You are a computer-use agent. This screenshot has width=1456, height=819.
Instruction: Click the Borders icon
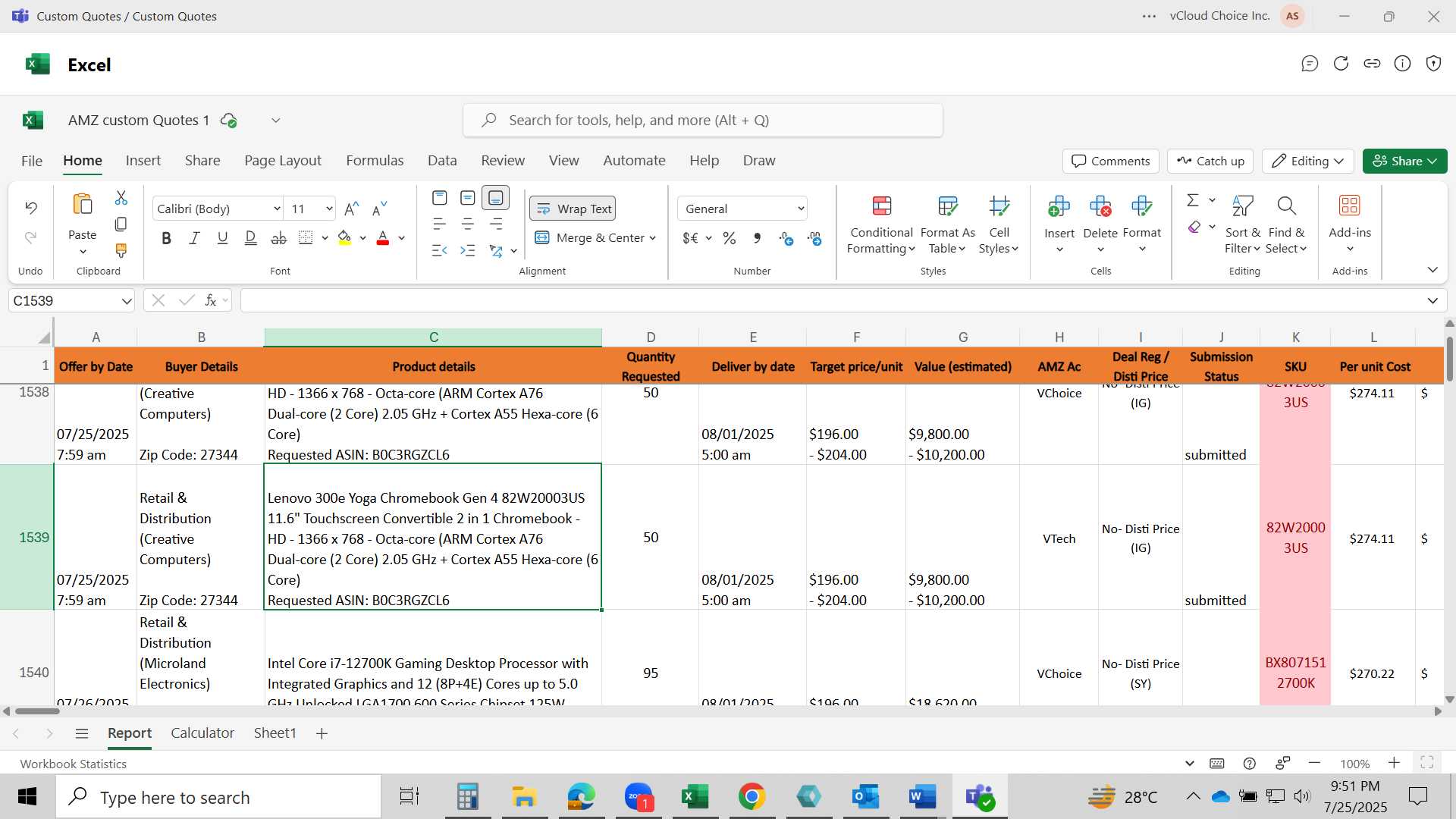point(306,238)
